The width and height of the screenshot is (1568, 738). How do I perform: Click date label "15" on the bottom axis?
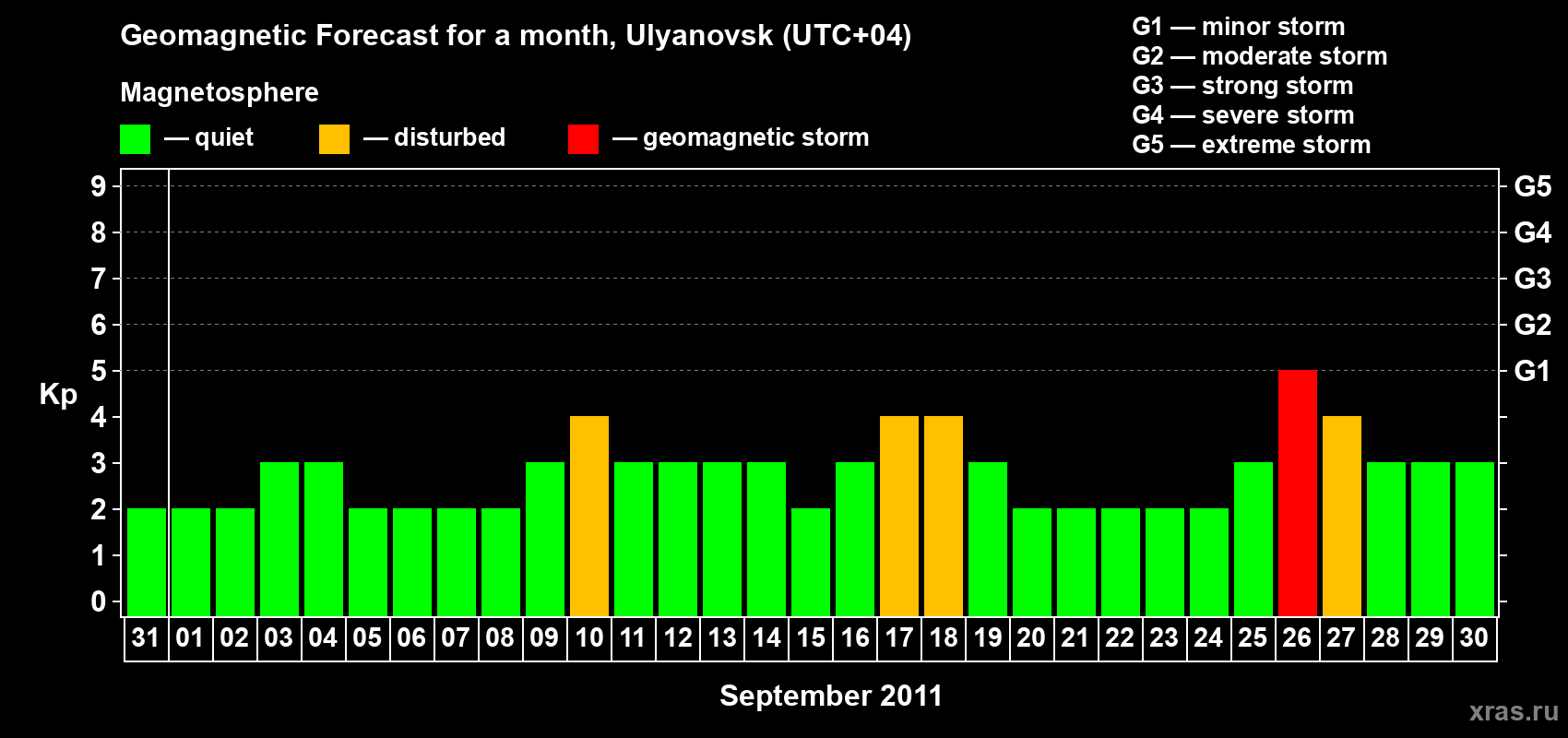pos(811,637)
